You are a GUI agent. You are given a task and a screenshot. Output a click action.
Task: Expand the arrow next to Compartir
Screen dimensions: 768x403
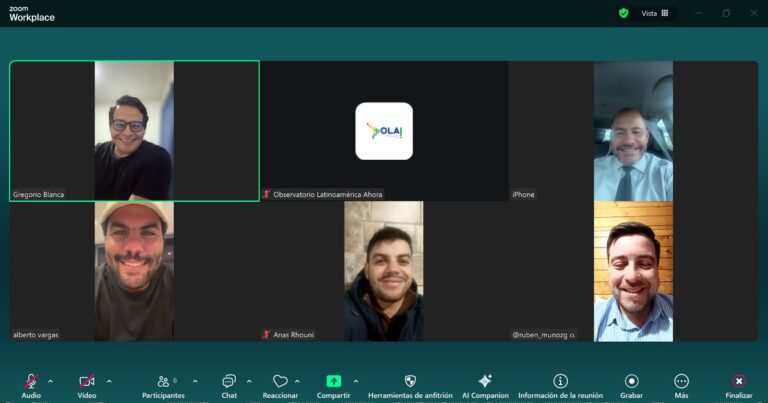coord(356,381)
